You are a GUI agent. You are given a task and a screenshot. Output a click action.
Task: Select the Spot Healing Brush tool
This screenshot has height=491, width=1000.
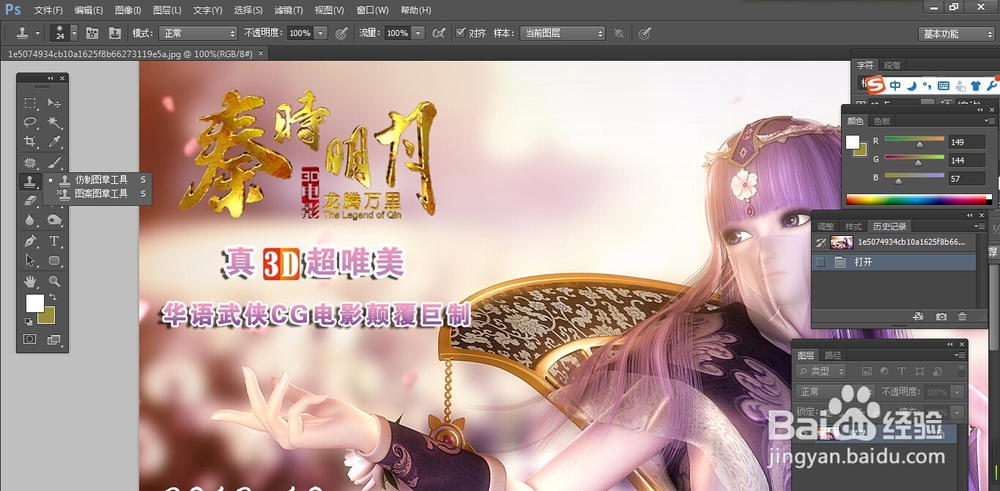(x=30, y=162)
